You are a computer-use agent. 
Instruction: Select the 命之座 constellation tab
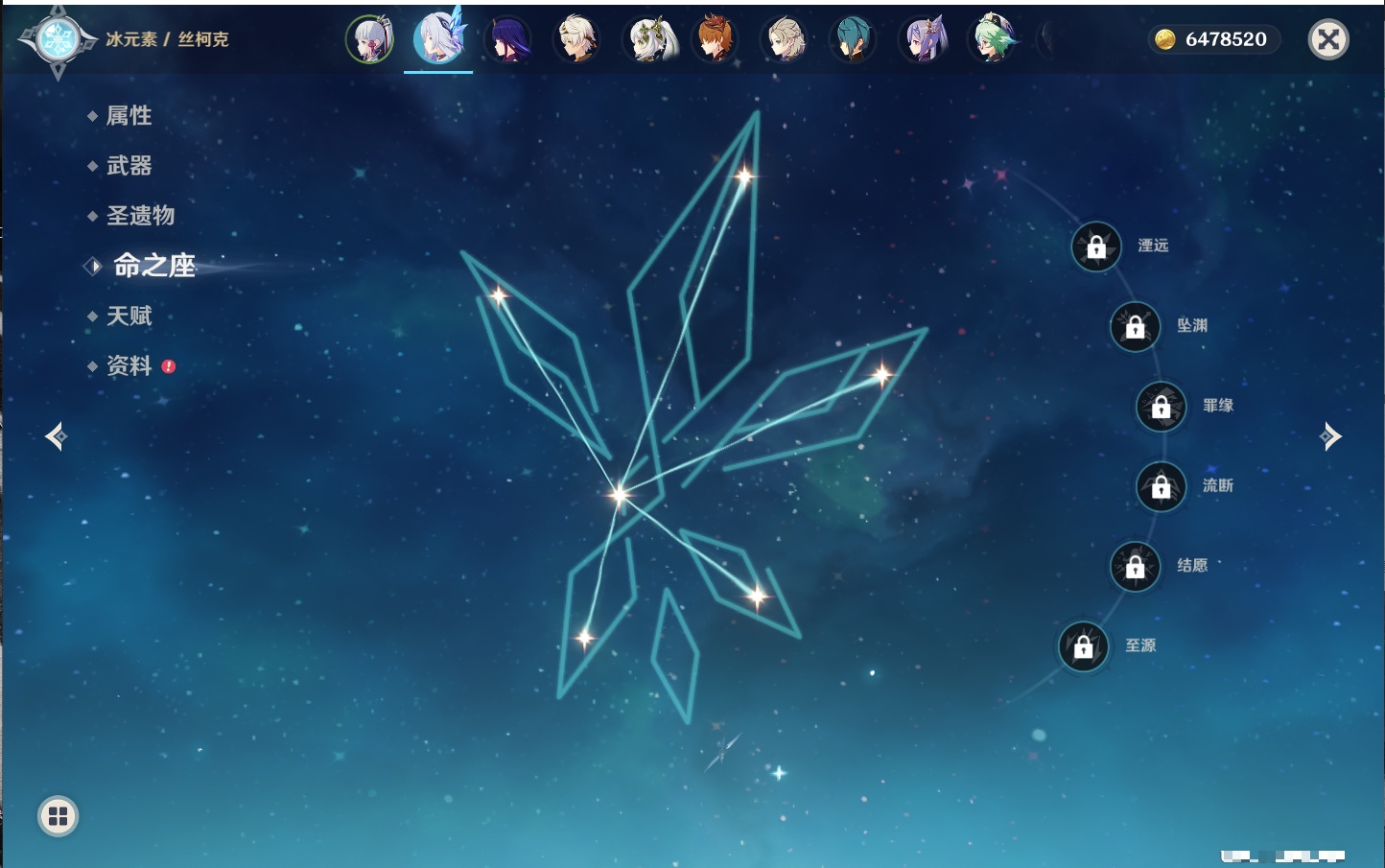tap(153, 266)
